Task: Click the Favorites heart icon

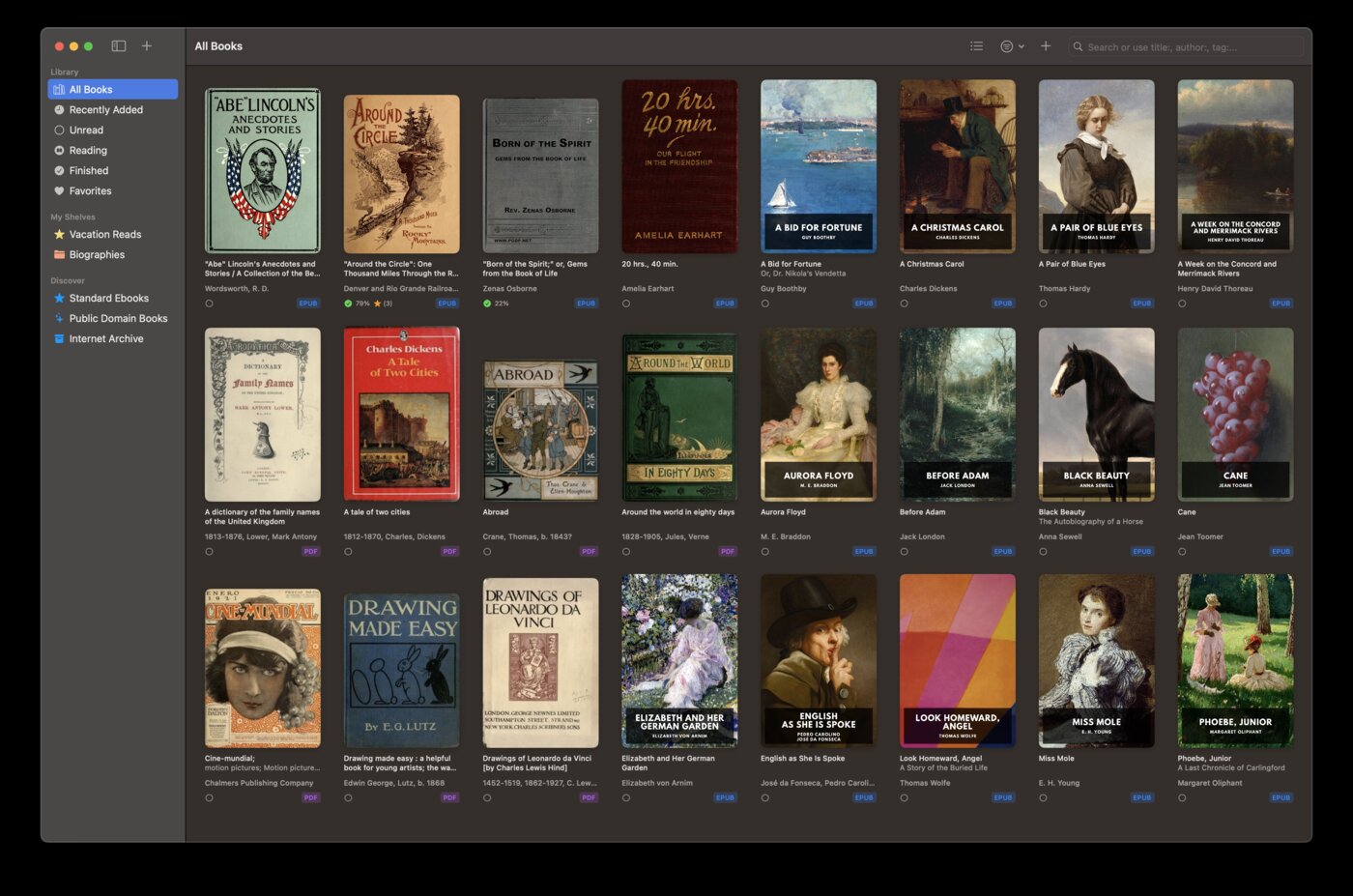Action: click(59, 190)
